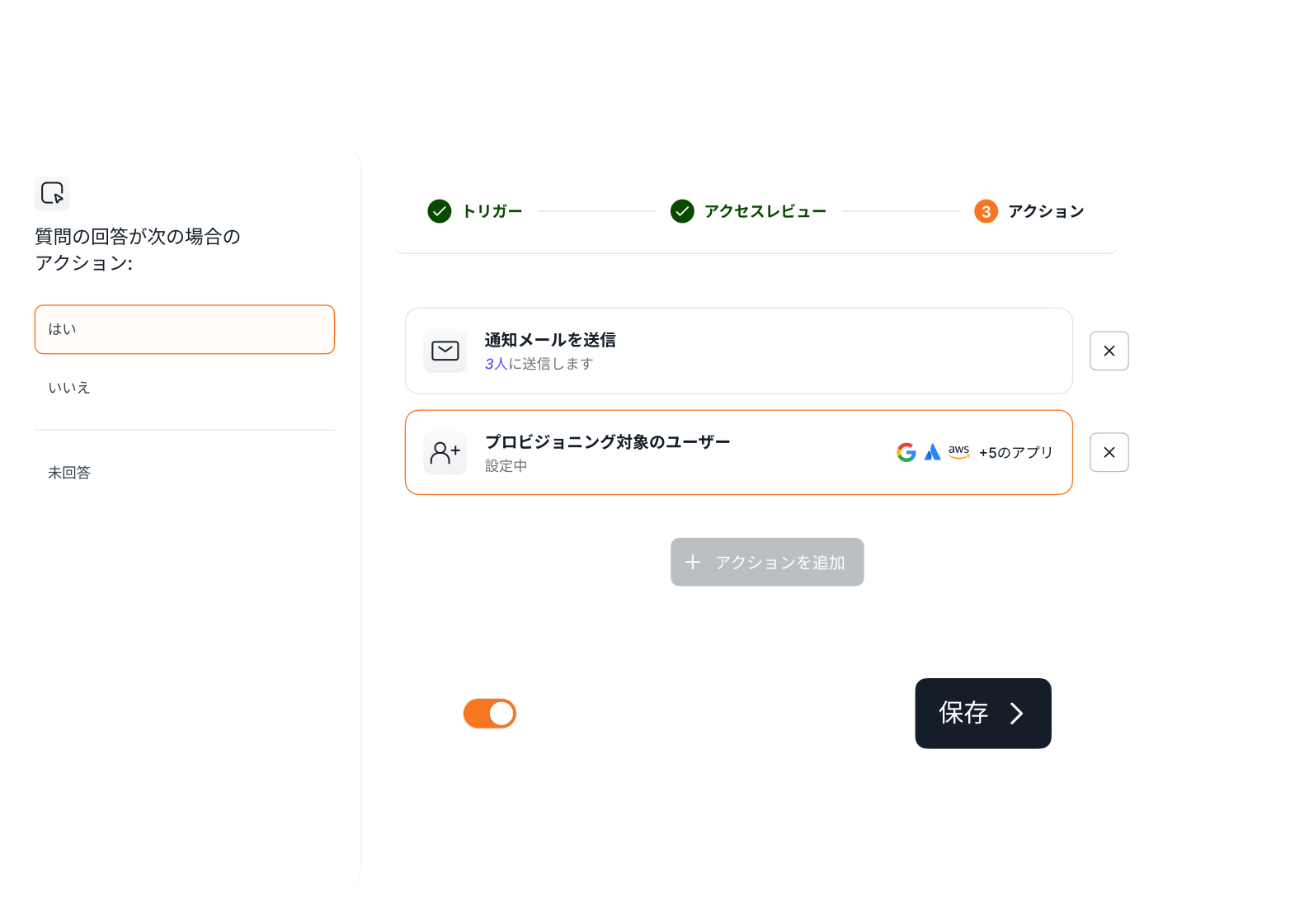Open the 通知メールを送信 action card

(739, 351)
